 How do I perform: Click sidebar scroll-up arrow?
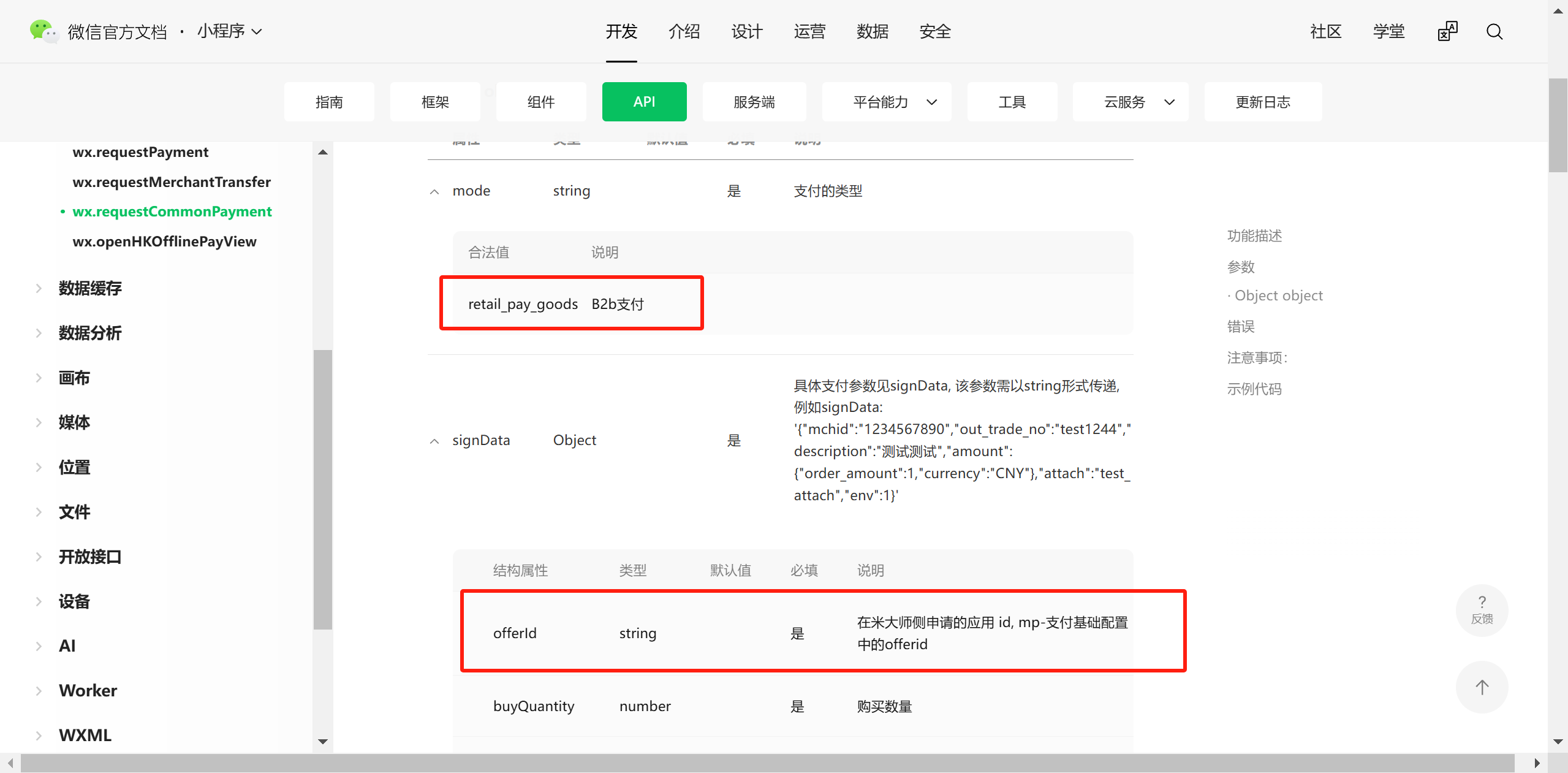tap(323, 152)
